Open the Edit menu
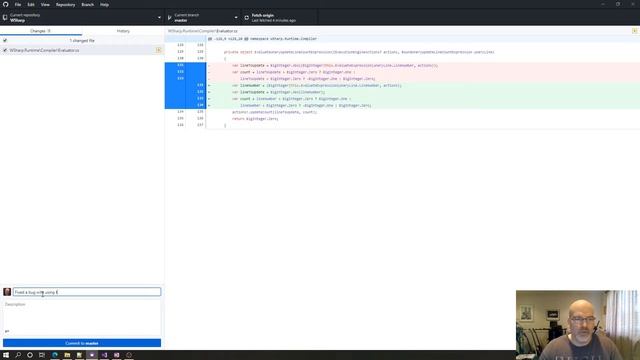This screenshot has width=640, height=360. pos(31,4)
